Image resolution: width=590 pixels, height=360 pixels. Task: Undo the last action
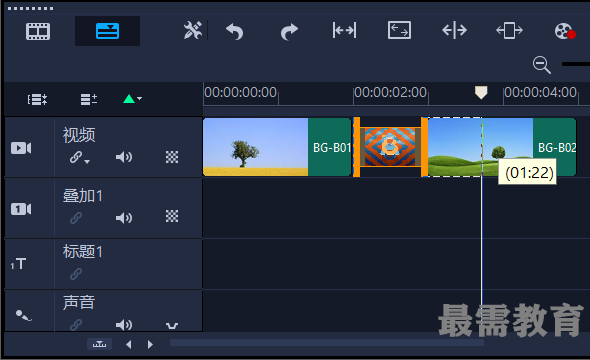tap(234, 31)
